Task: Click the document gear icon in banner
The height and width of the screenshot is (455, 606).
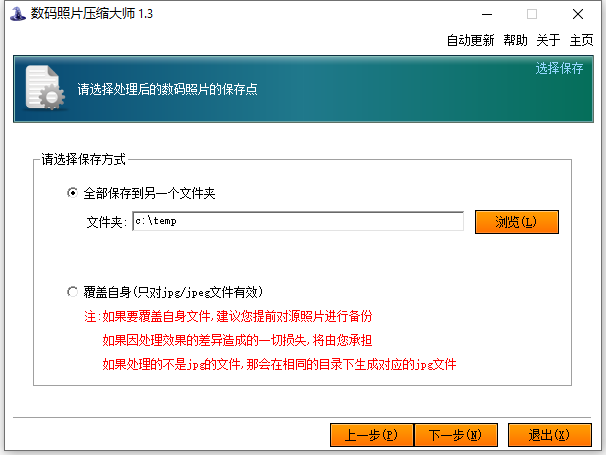Action: [45, 88]
